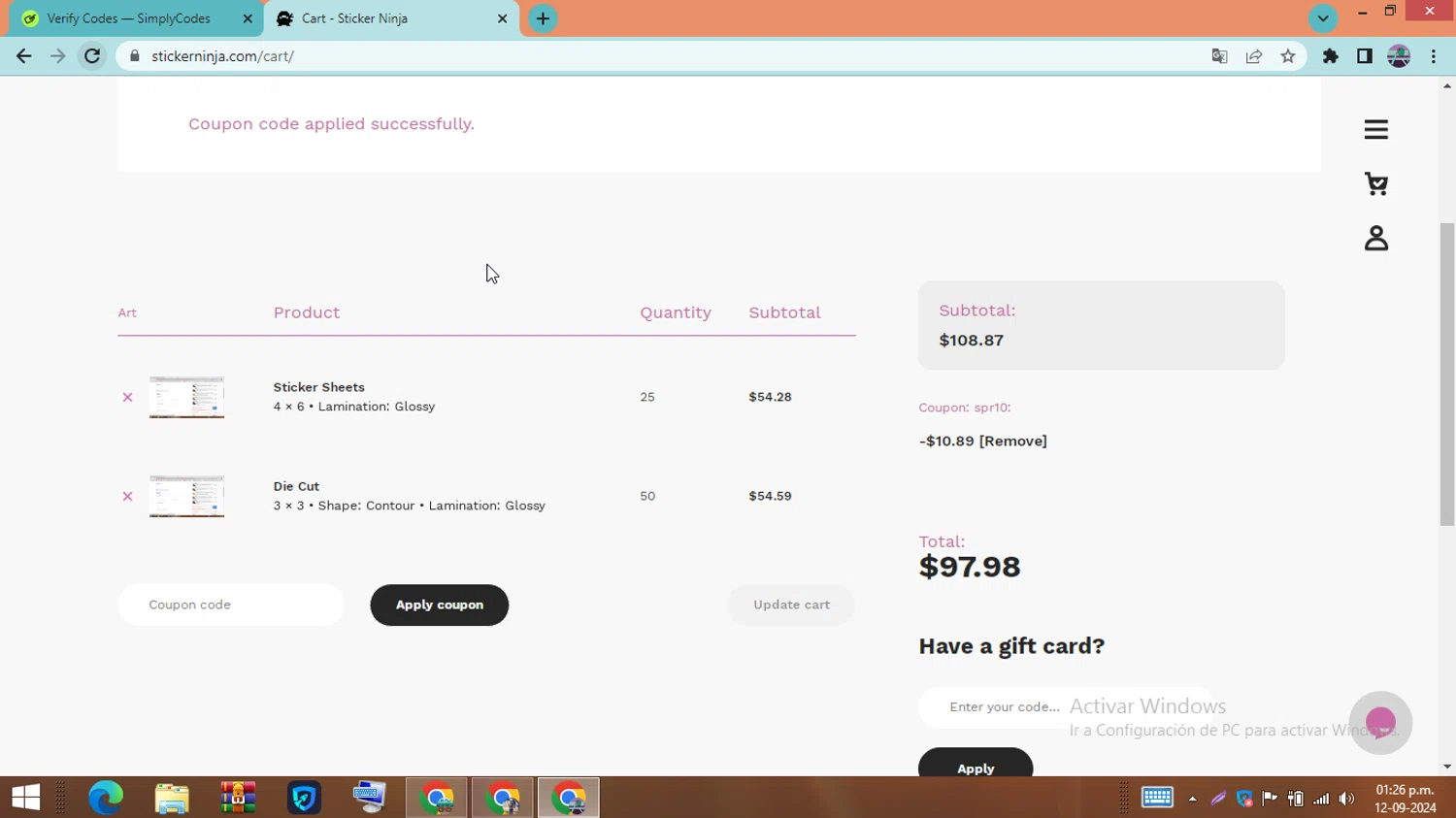Remove Sticker Sheets item with X
Screen dimensions: 1456x818
click(x=127, y=397)
